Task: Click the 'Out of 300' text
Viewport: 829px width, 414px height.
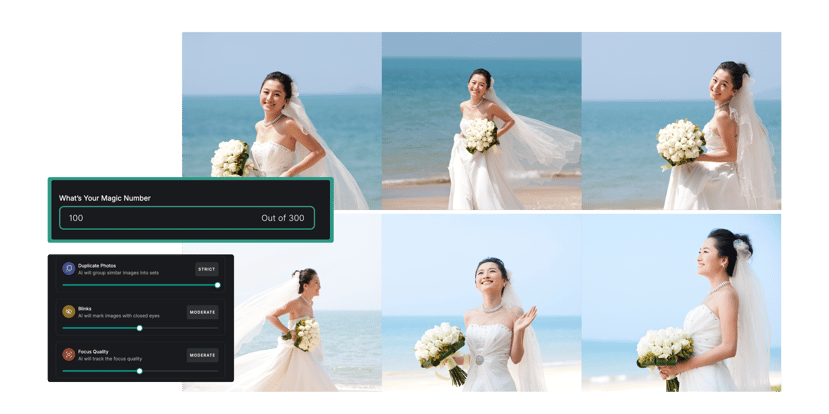Action: [283, 218]
